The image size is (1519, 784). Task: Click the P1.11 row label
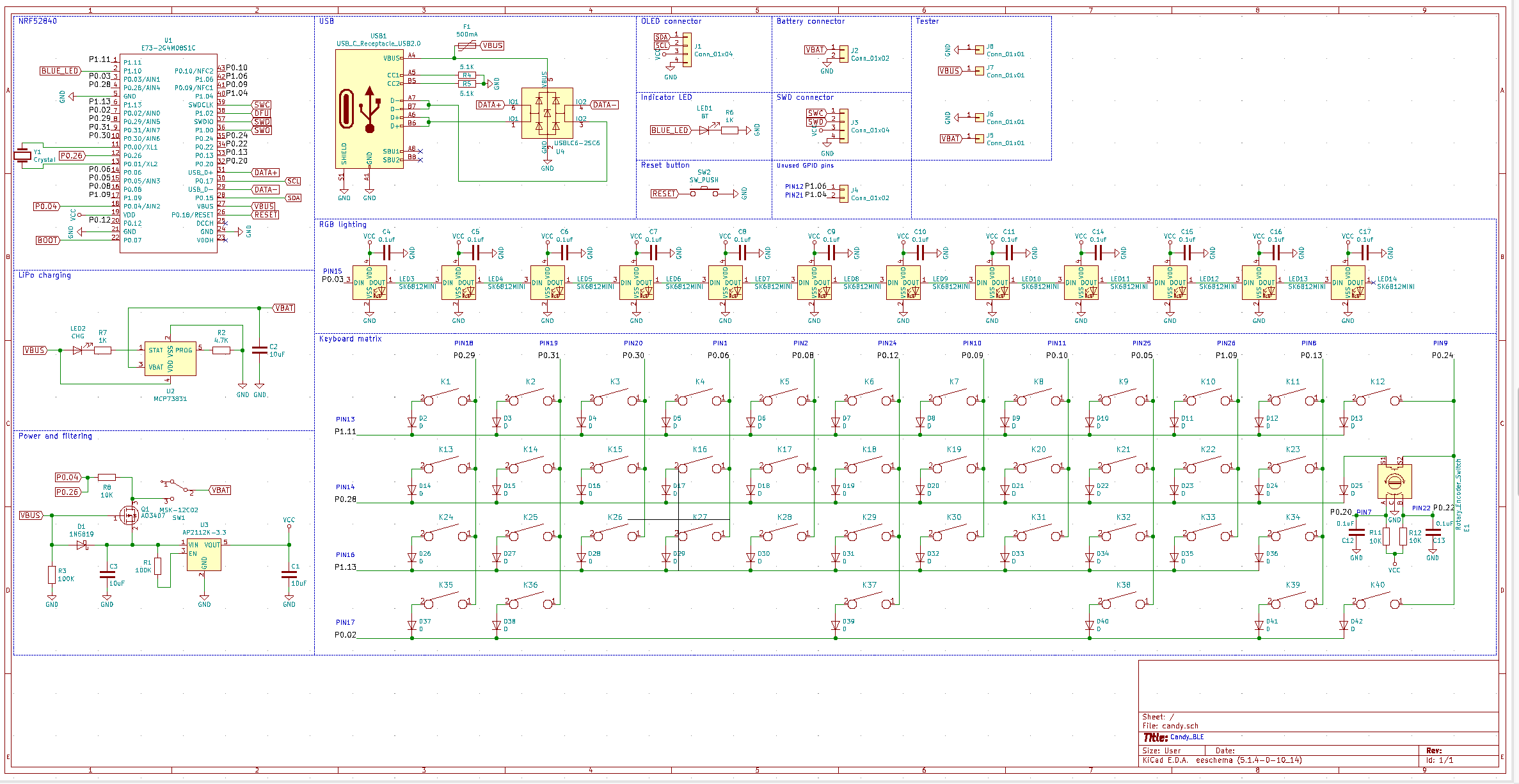click(346, 432)
